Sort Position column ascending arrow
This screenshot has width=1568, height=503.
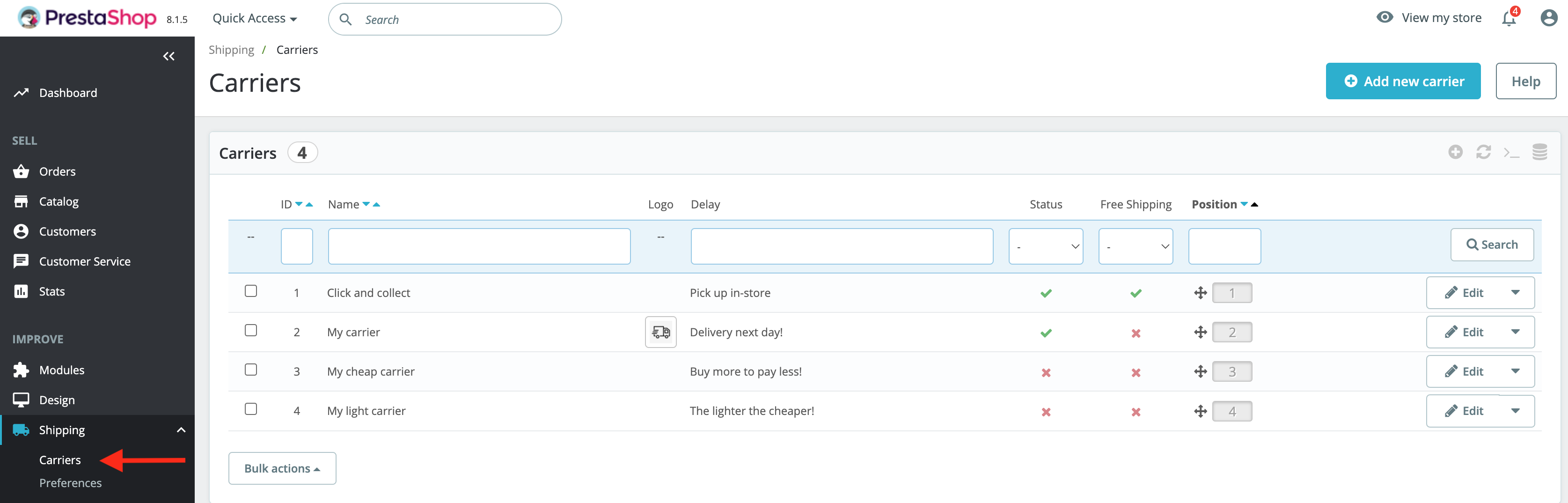(x=1254, y=205)
